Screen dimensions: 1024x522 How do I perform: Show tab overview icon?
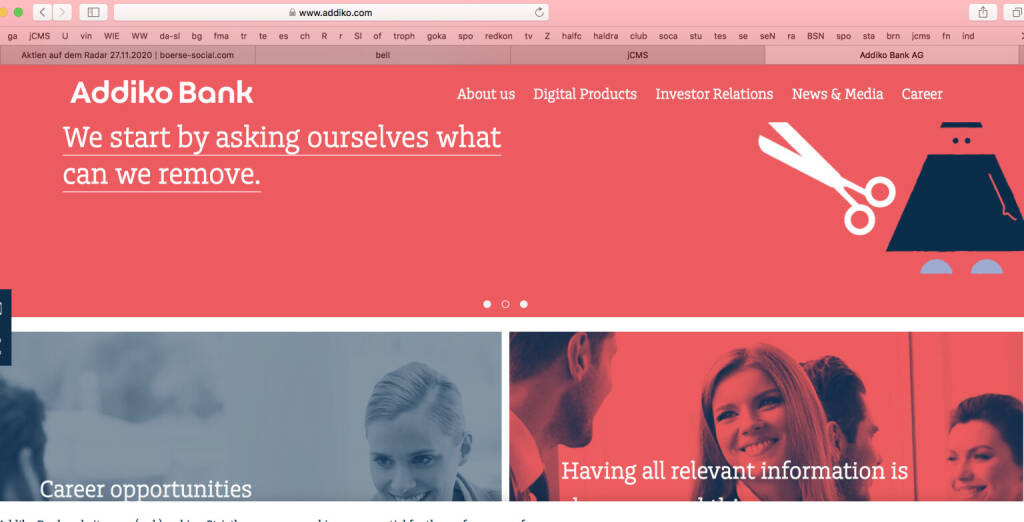[x=1016, y=12]
